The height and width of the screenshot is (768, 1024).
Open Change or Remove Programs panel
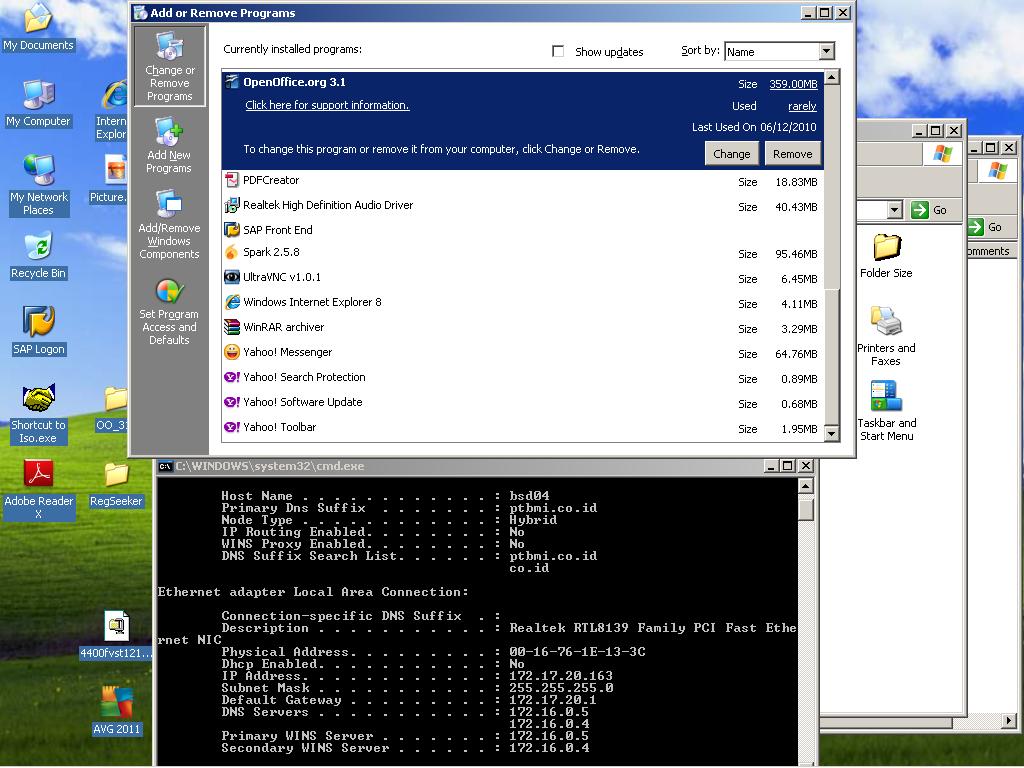tap(169, 66)
